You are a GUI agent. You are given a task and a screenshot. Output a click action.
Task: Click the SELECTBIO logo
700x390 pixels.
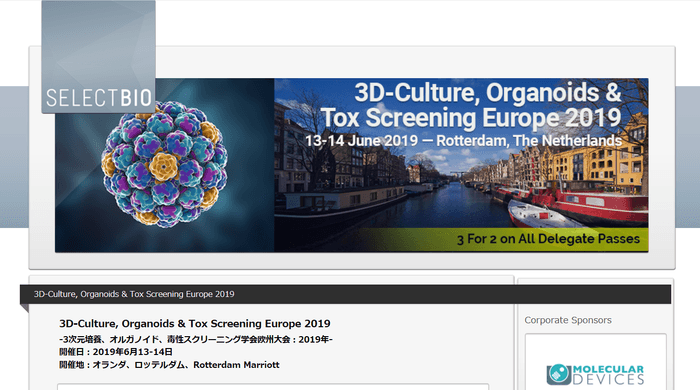coord(99,57)
